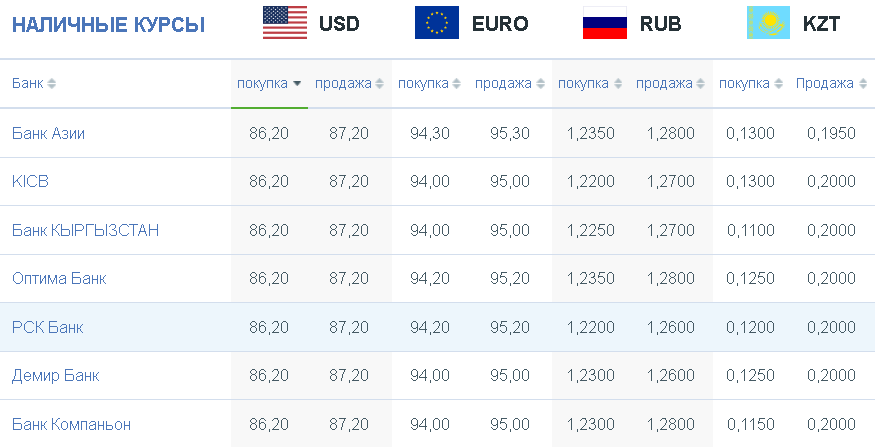Image resolution: width=879 pixels, height=447 pixels.
Task: Toggle USD покупка descending sort arrow
Action: pyautogui.click(x=297, y=84)
